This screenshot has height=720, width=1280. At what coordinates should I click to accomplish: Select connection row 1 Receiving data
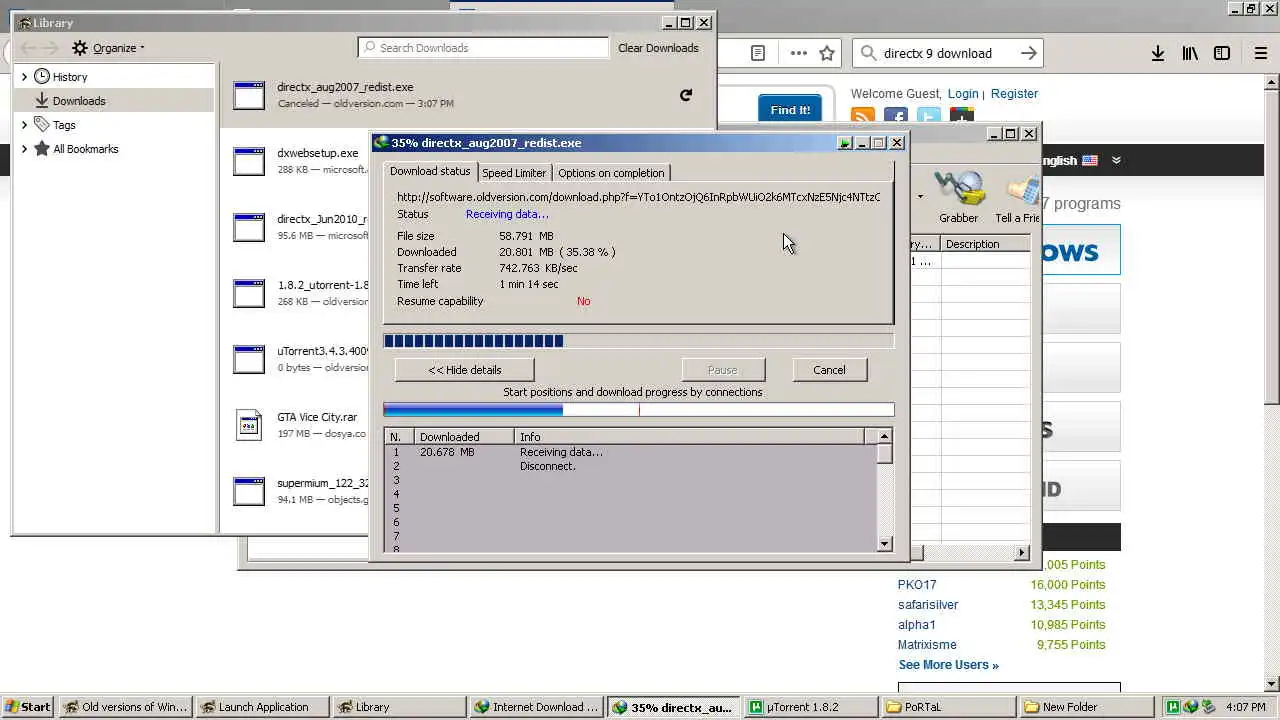click(x=630, y=452)
